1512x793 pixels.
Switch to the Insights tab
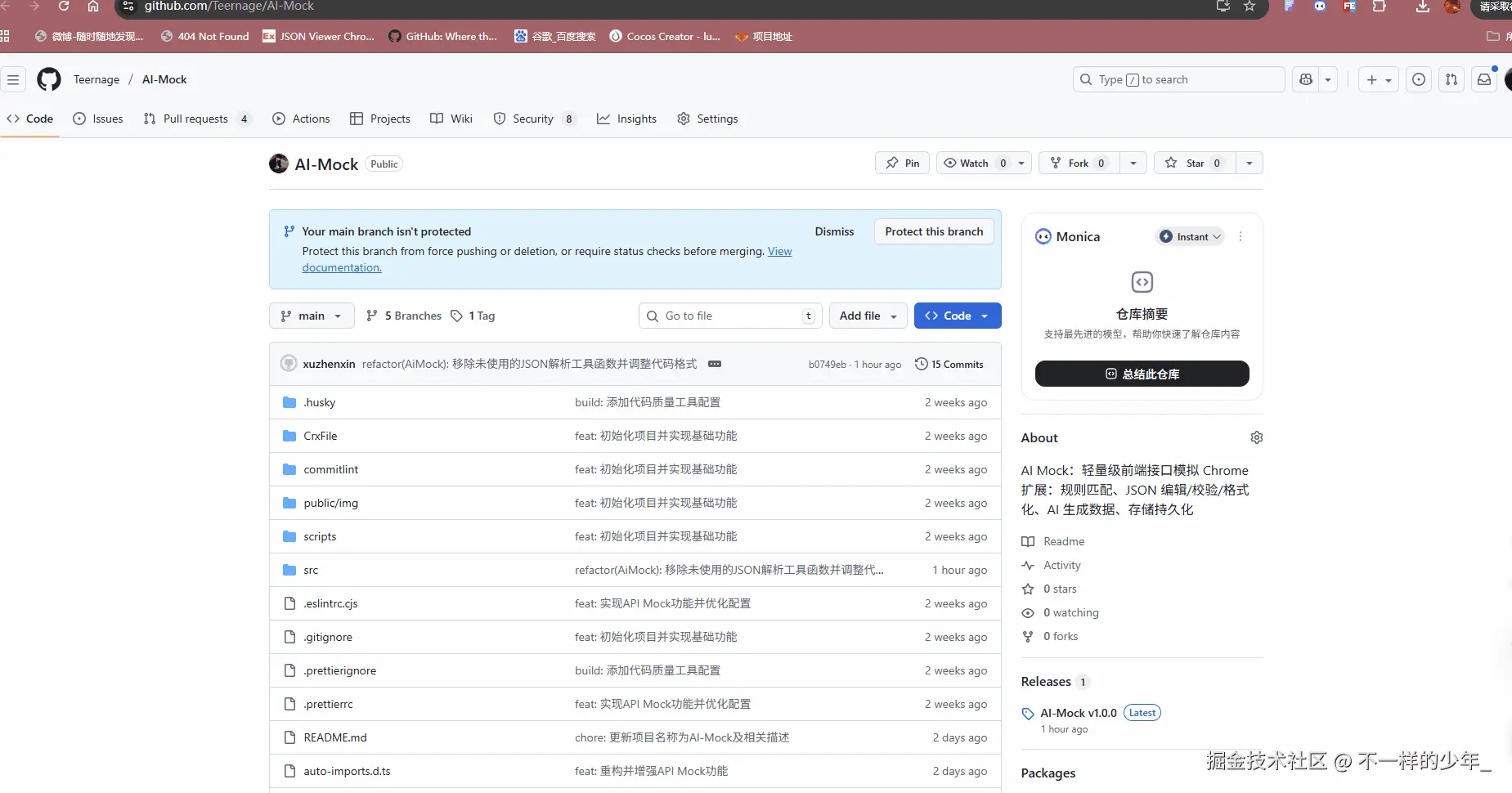(626, 119)
